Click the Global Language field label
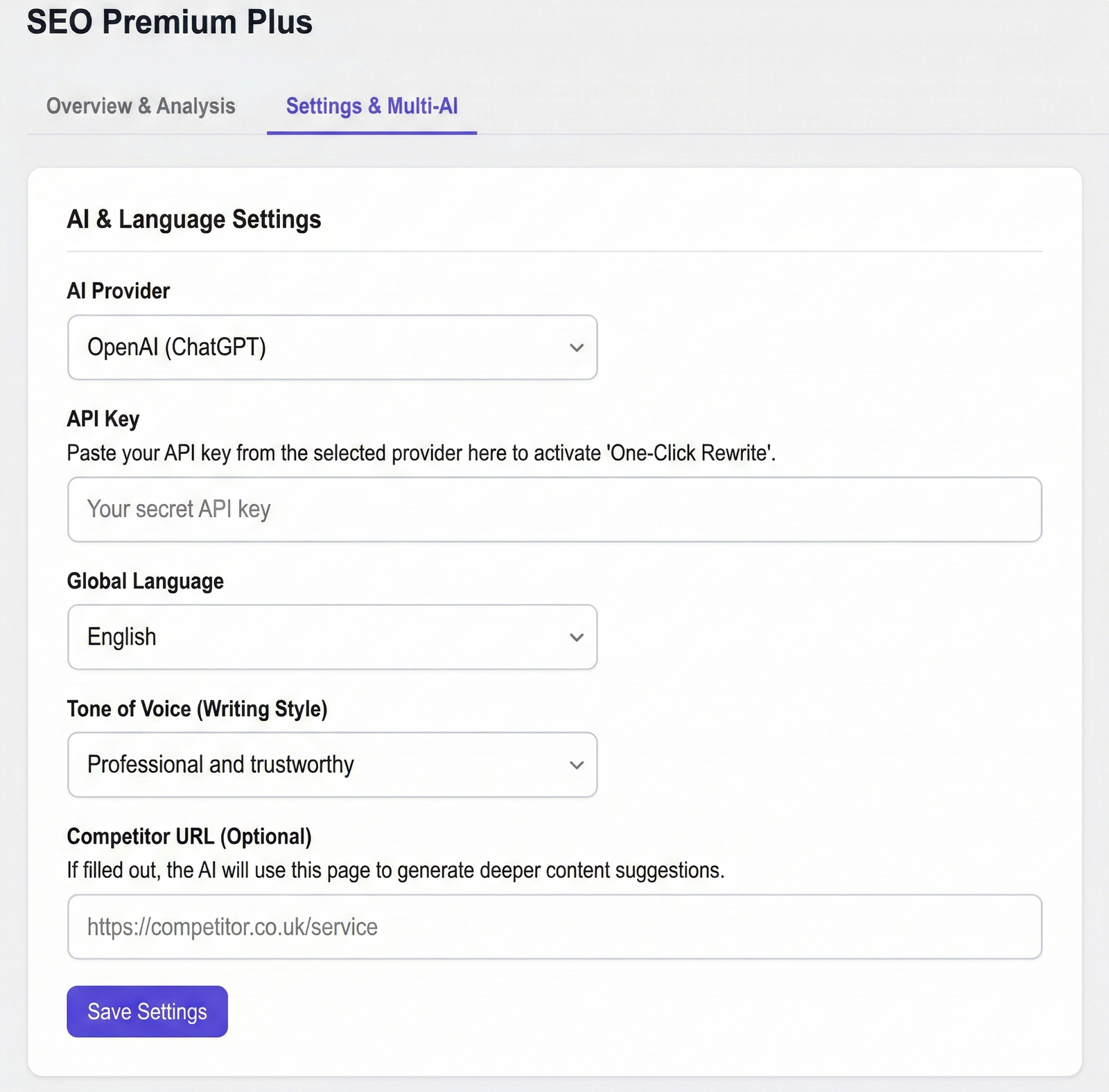Viewport: 1109px width, 1092px height. 146,581
